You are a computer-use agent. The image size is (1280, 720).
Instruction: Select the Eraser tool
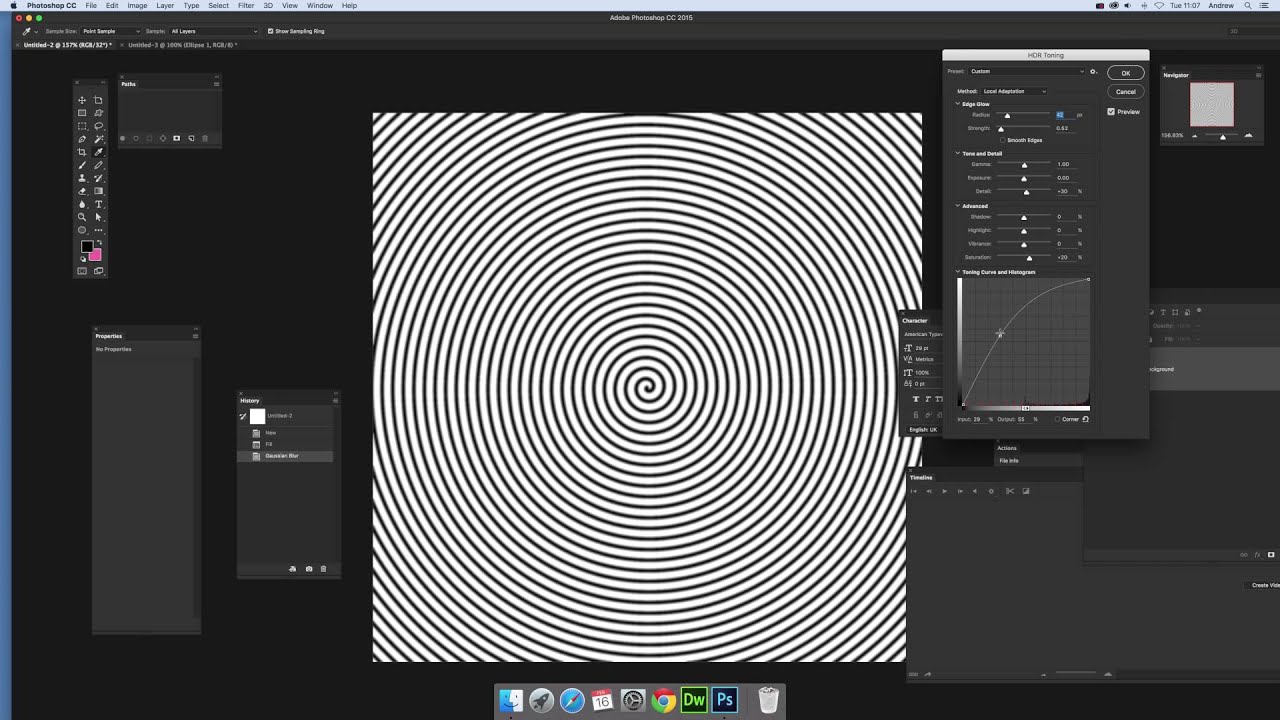point(82,191)
